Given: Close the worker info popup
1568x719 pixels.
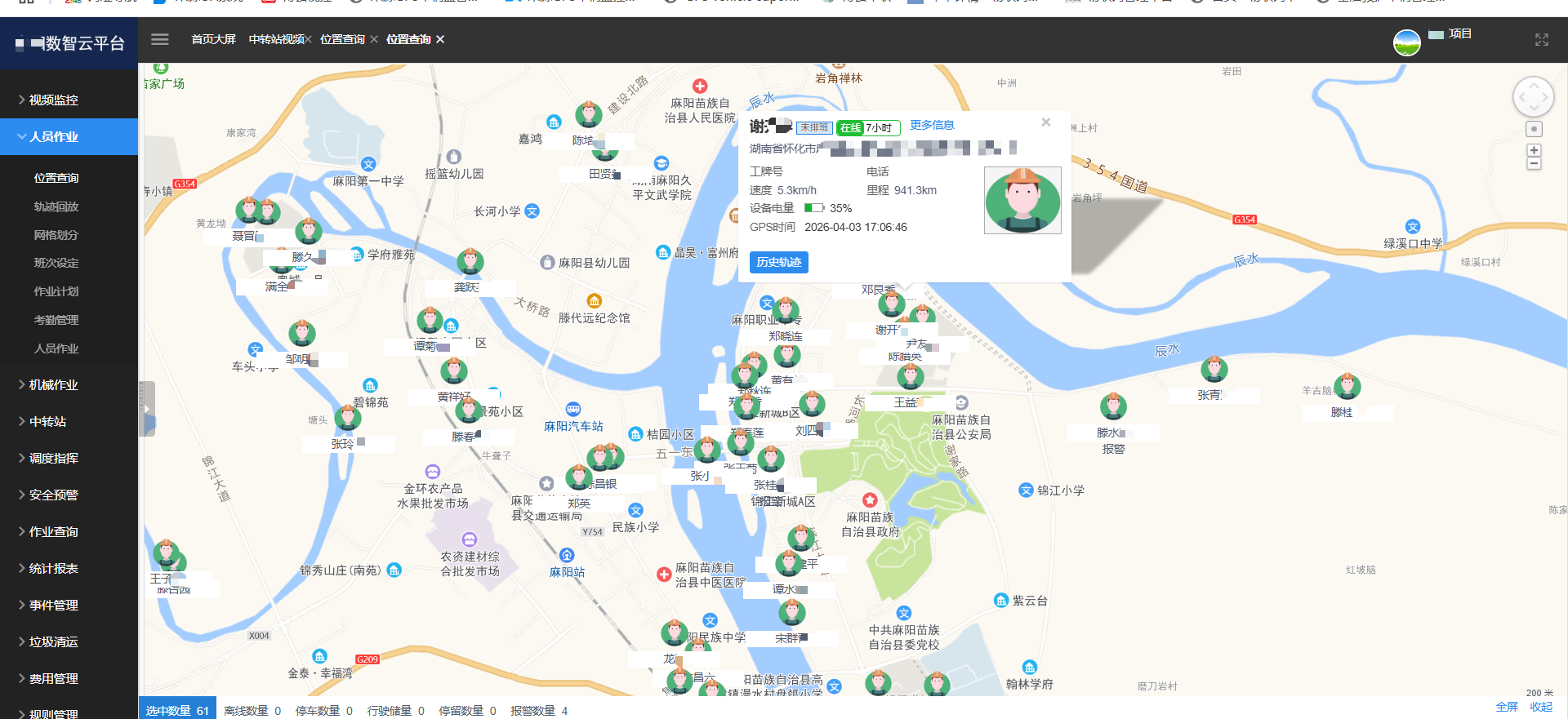Looking at the screenshot, I should click(x=1045, y=122).
